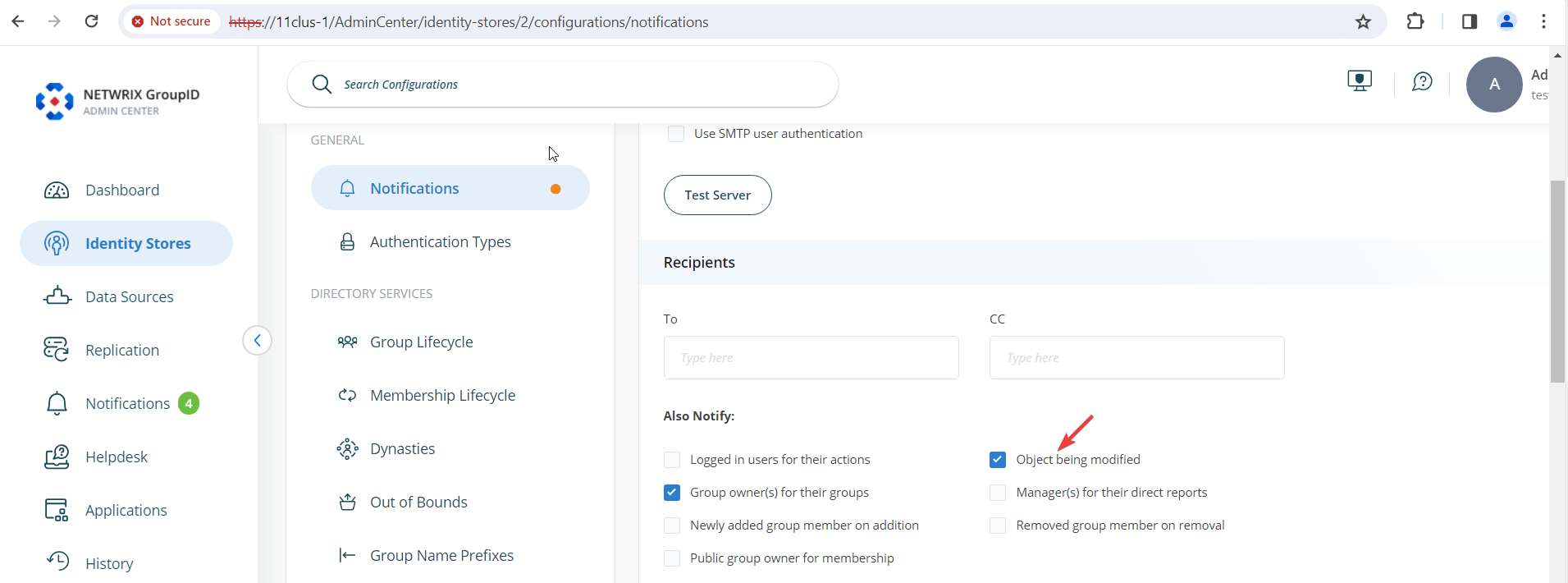Viewport: 1568px width, 583px height.
Task: Click the To recipients input field
Action: 811,357
